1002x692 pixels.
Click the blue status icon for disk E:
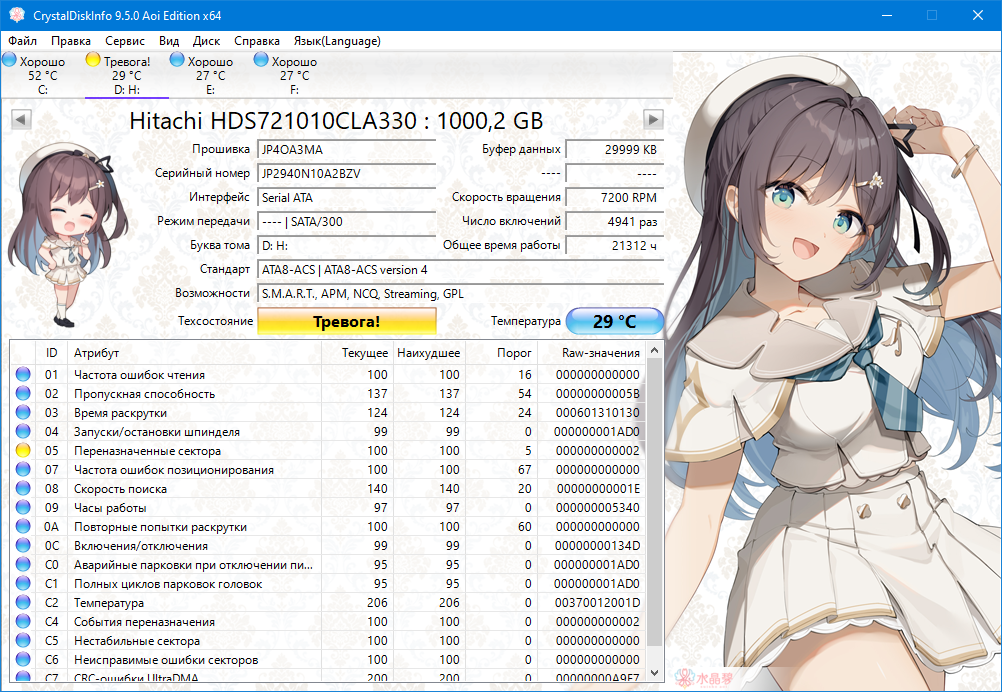pos(177,60)
